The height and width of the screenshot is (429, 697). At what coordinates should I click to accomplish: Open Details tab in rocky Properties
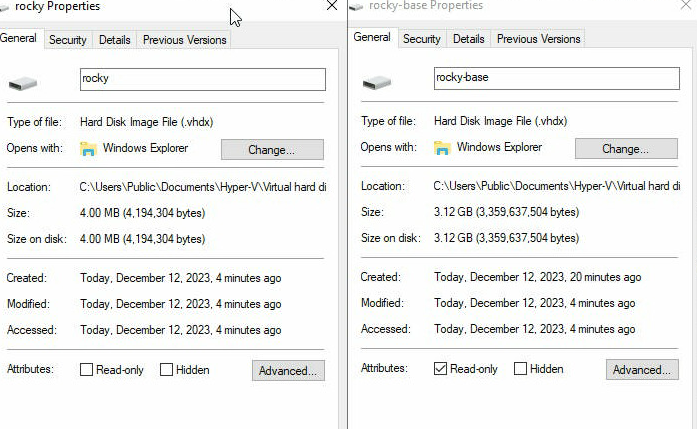pyautogui.click(x=114, y=40)
